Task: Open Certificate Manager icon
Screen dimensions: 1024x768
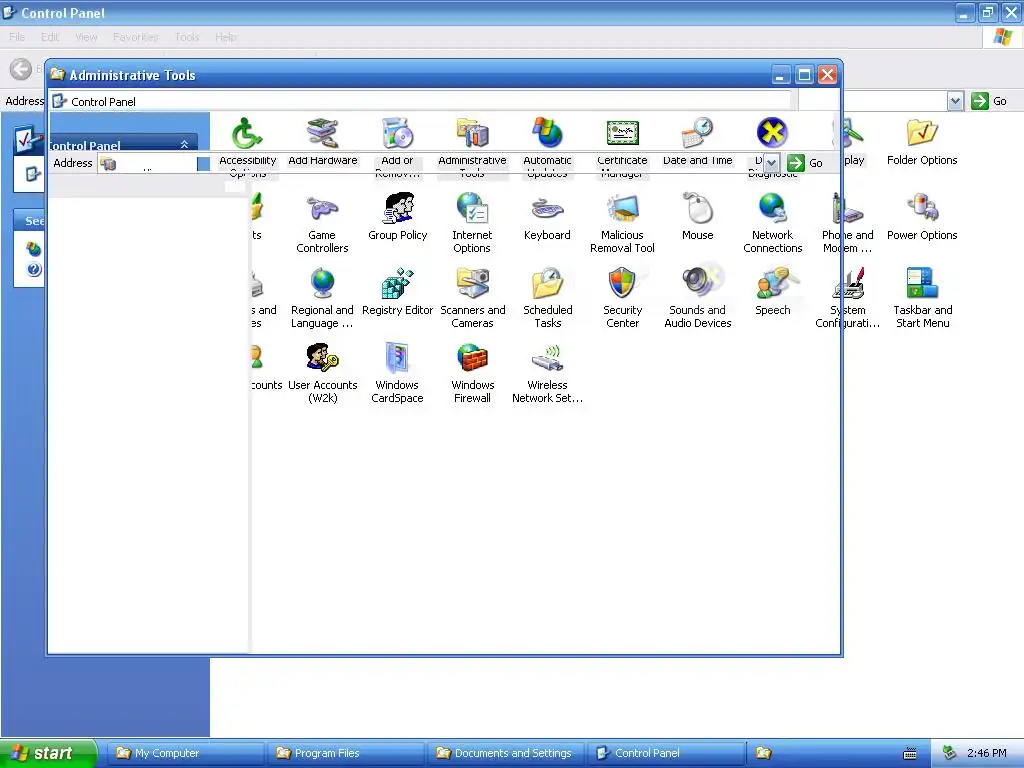Action: (x=622, y=133)
